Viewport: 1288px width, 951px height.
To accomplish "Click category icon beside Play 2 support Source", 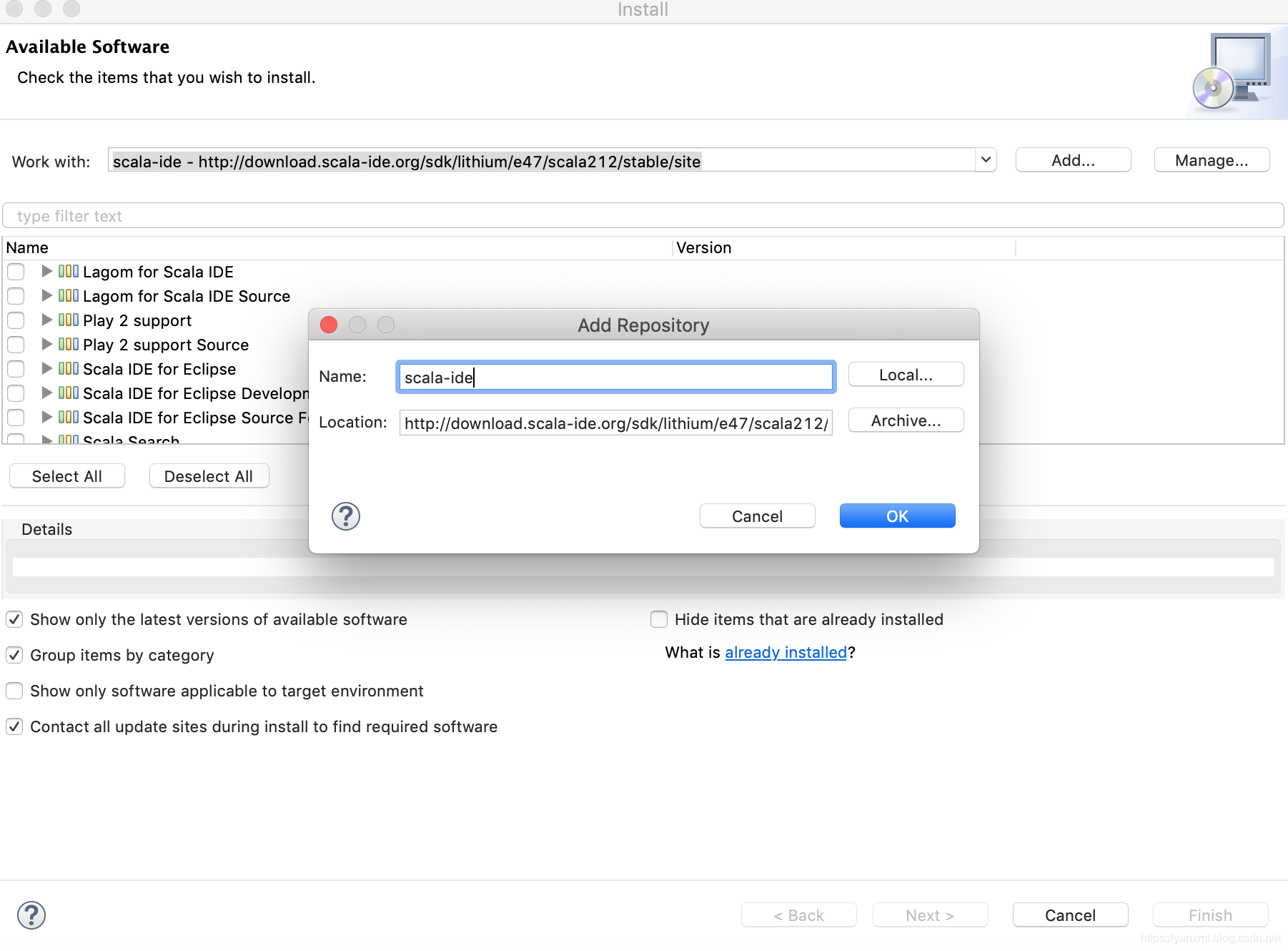I will 69,344.
